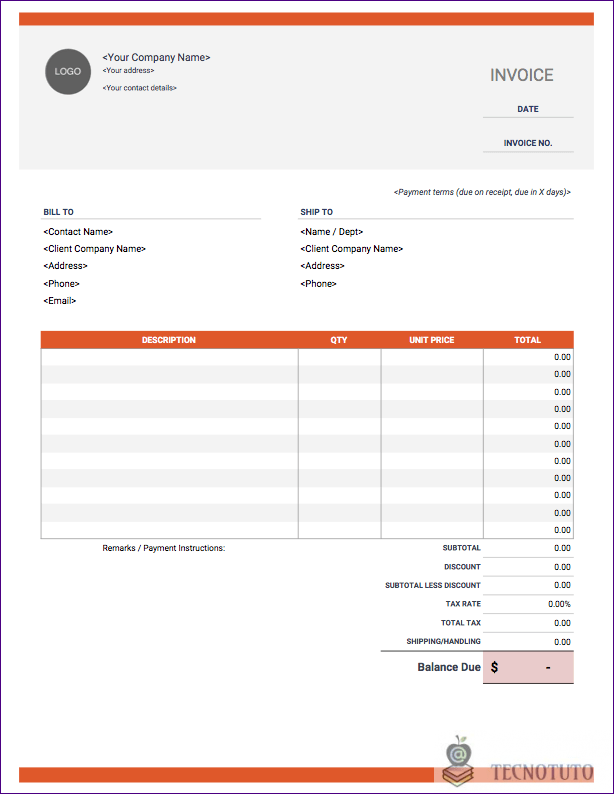Image resolution: width=614 pixels, height=794 pixels.
Task: Select the payment terms placeholder text
Action: (482, 192)
